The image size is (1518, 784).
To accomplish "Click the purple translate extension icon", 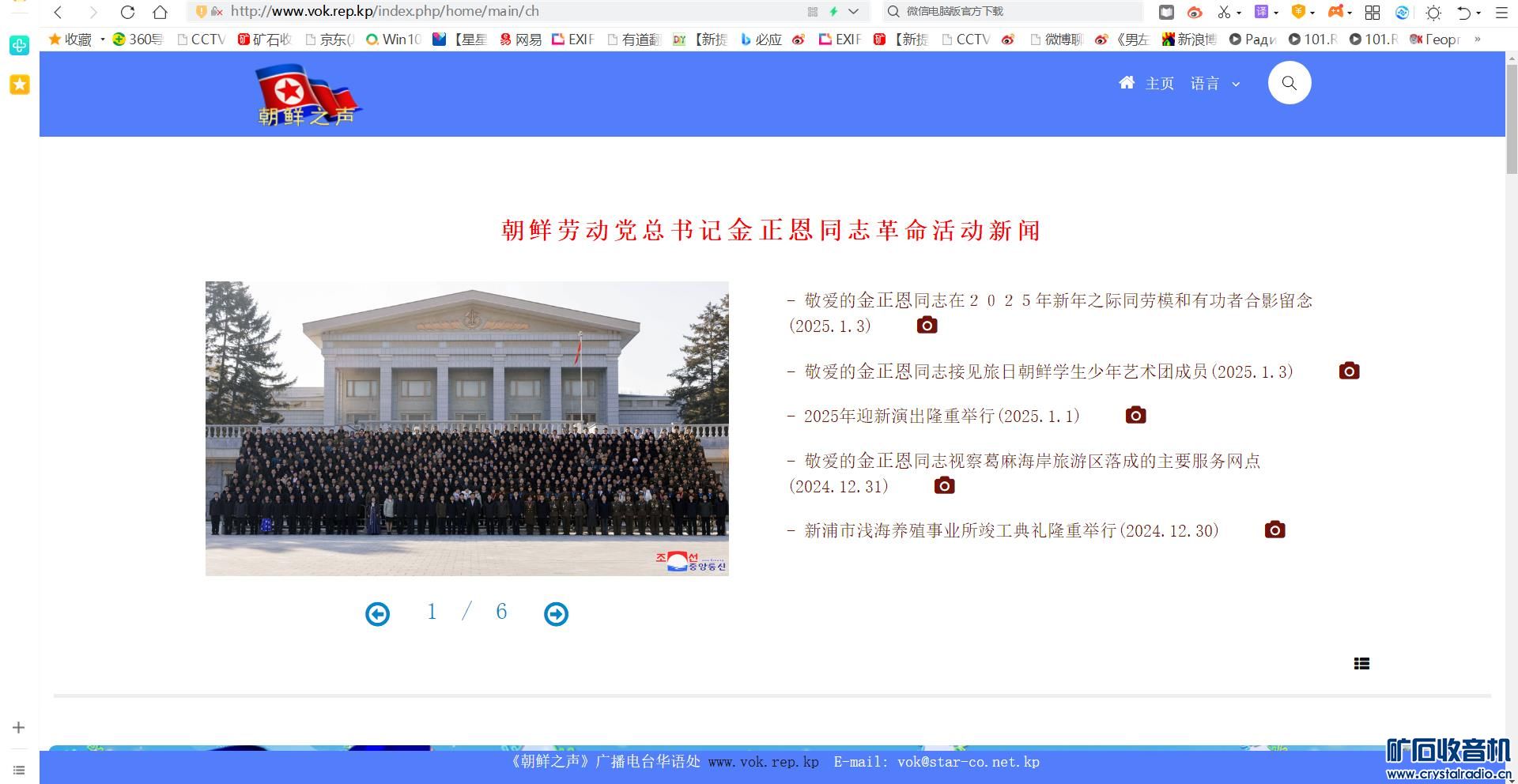I will click(1261, 12).
